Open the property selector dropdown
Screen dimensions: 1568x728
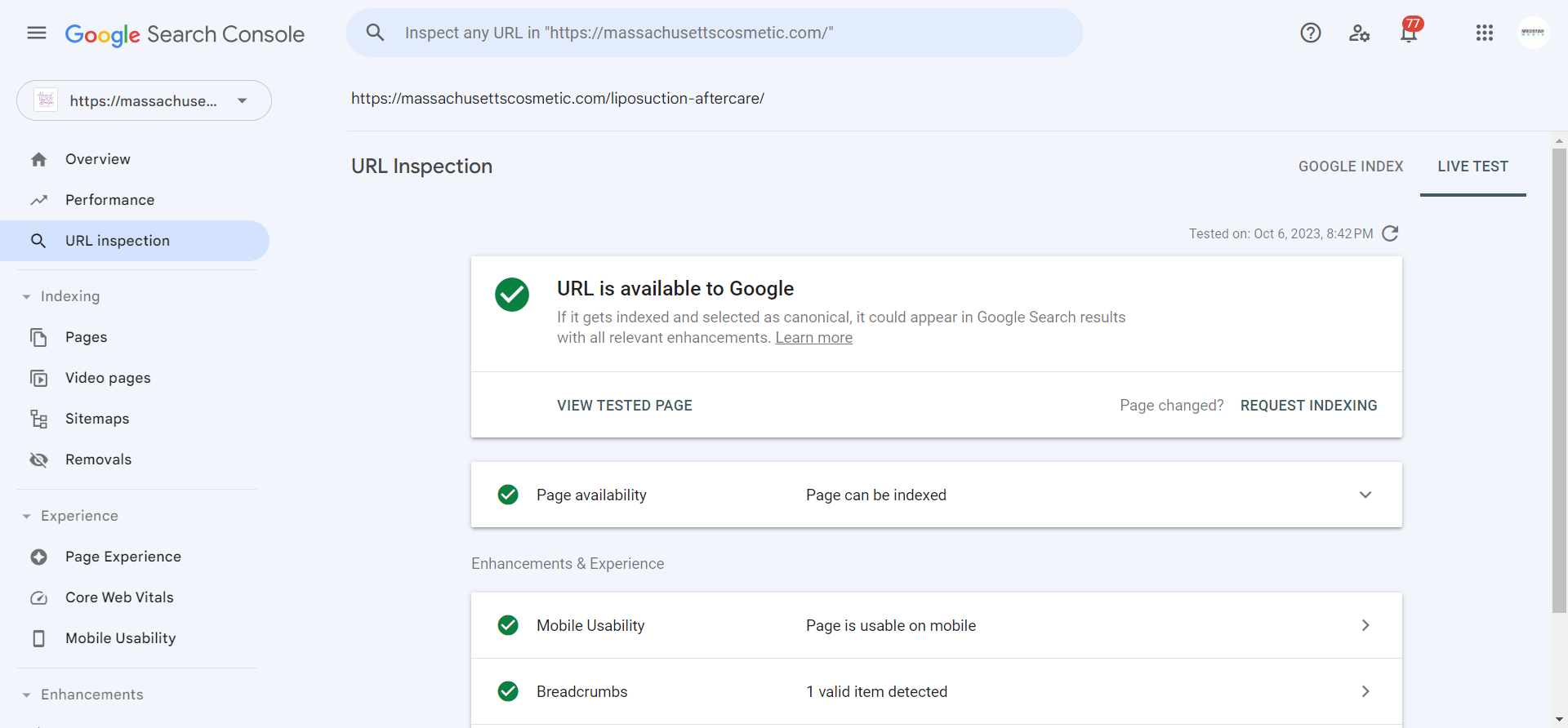(144, 100)
